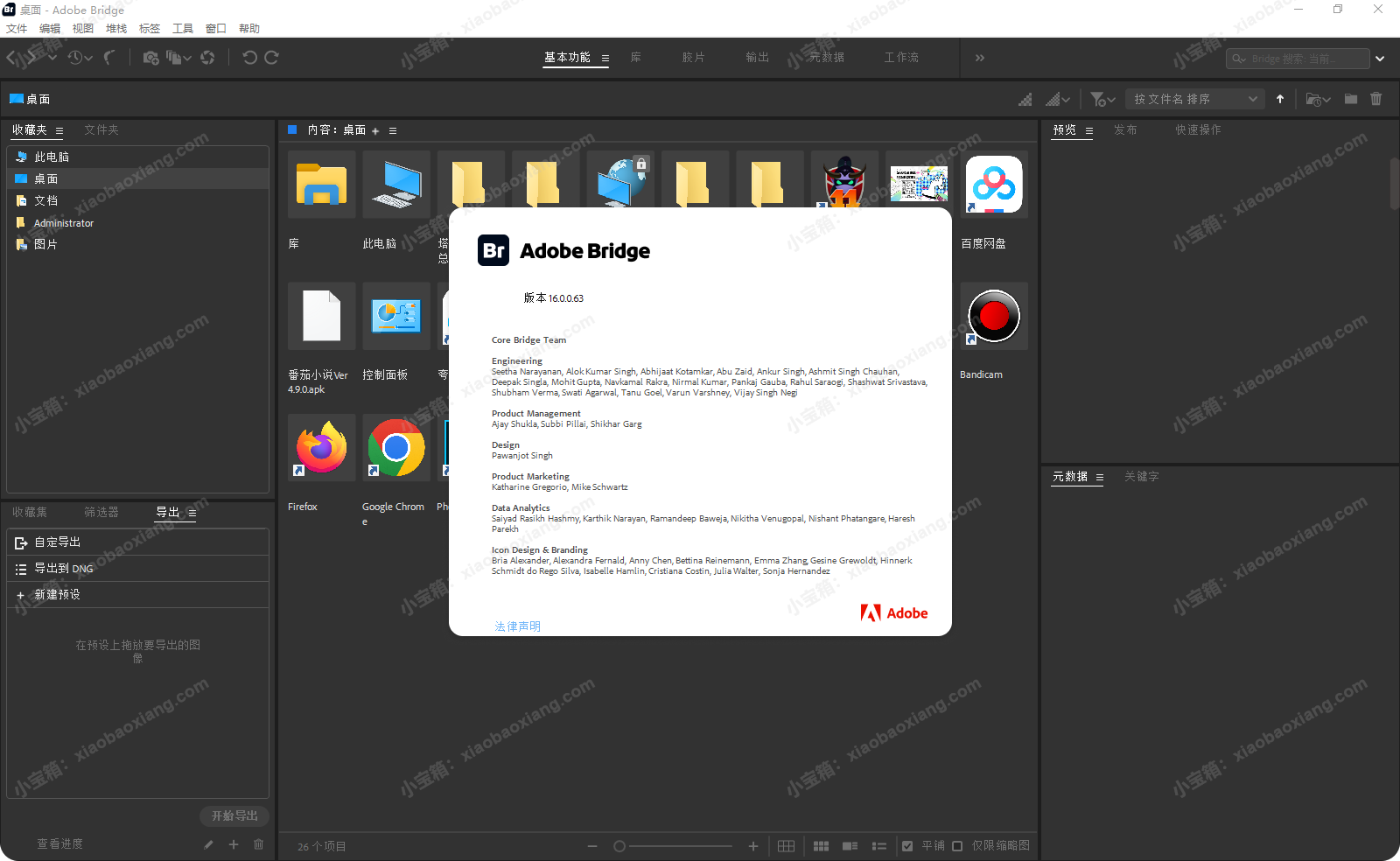
Task: Open the 法律声明 link
Action: (517, 626)
